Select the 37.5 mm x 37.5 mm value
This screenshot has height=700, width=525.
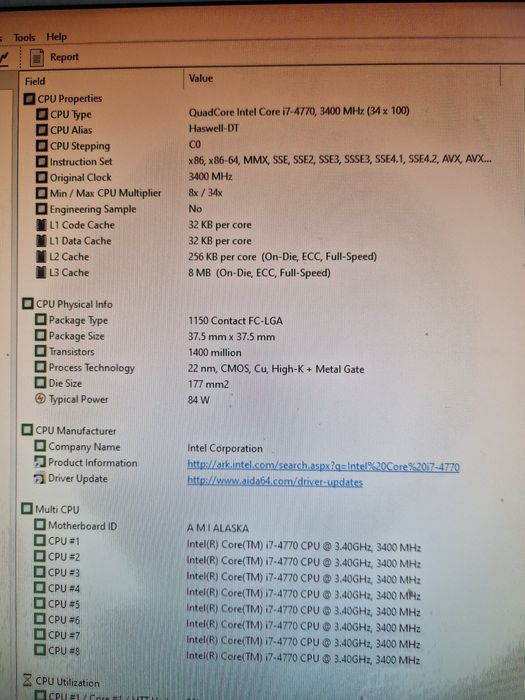click(x=231, y=337)
